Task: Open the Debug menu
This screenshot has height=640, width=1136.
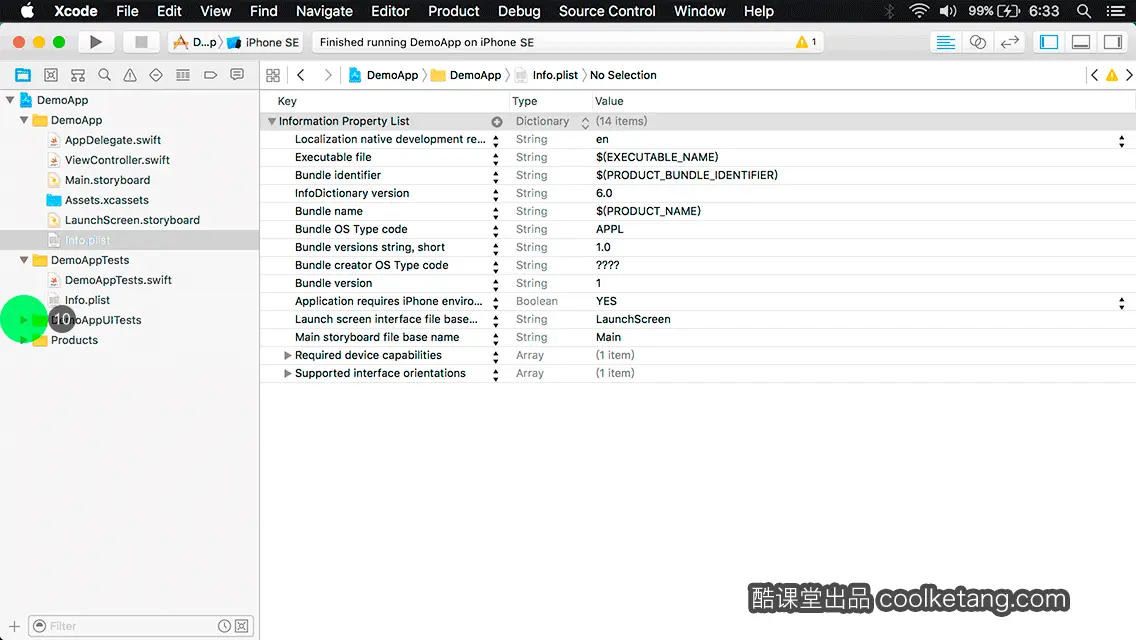Action: [519, 11]
